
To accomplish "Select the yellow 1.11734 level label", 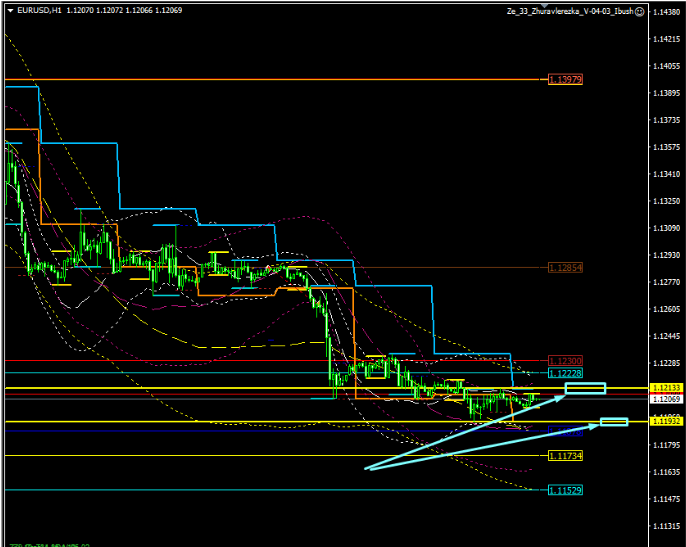I will (x=565, y=456).
